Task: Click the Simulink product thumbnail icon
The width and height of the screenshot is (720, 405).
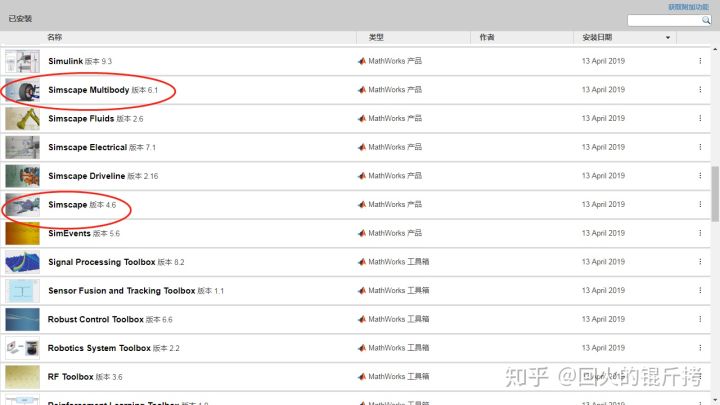Action: pyautogui.click(x=22, y=61)
